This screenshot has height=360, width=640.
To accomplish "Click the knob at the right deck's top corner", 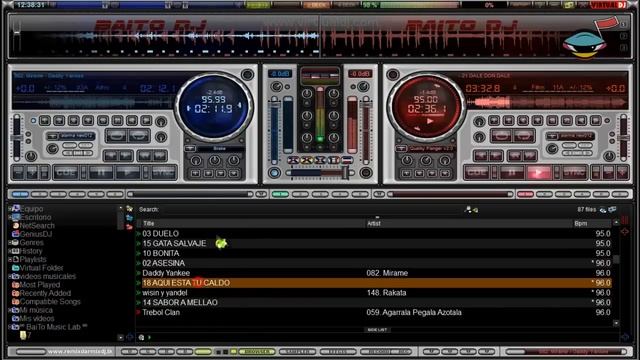I will tap(393, 74).
